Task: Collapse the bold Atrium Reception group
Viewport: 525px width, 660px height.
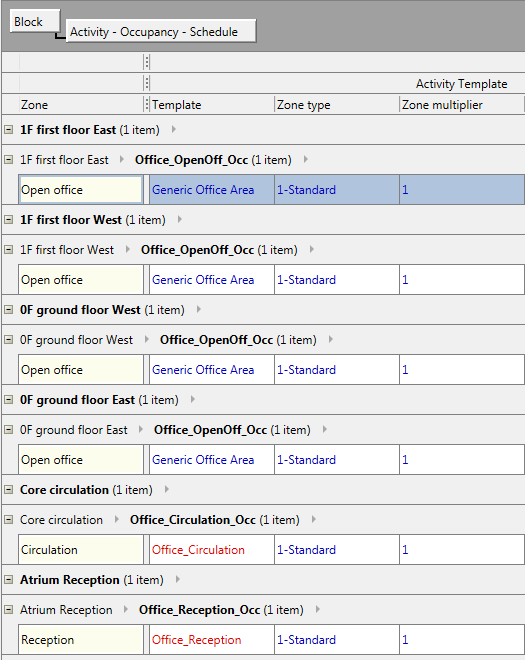Action: tap(8, 580)
